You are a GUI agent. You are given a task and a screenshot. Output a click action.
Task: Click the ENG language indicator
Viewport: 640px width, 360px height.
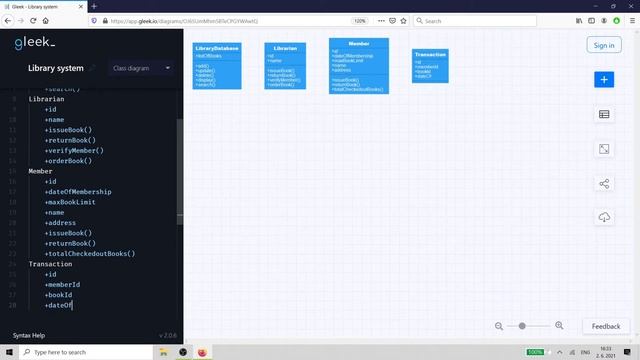(x=585, y=352)
